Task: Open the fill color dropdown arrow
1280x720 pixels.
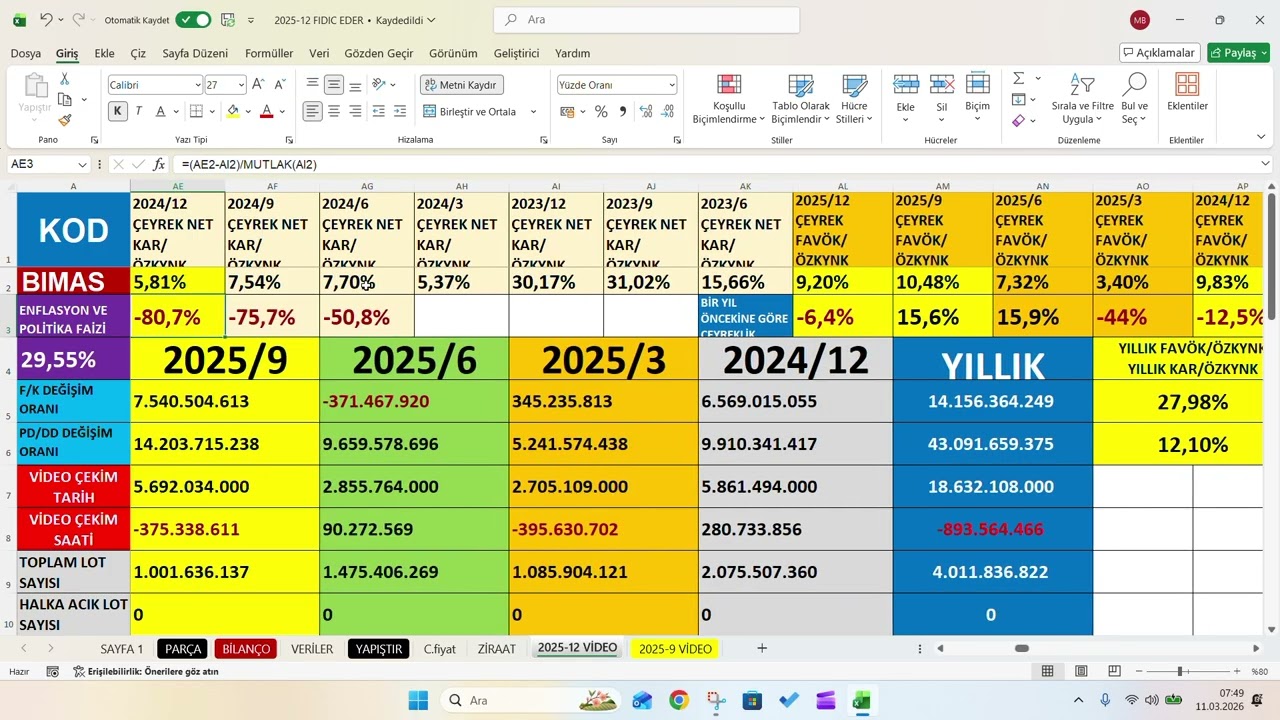Action: [248, 112]
